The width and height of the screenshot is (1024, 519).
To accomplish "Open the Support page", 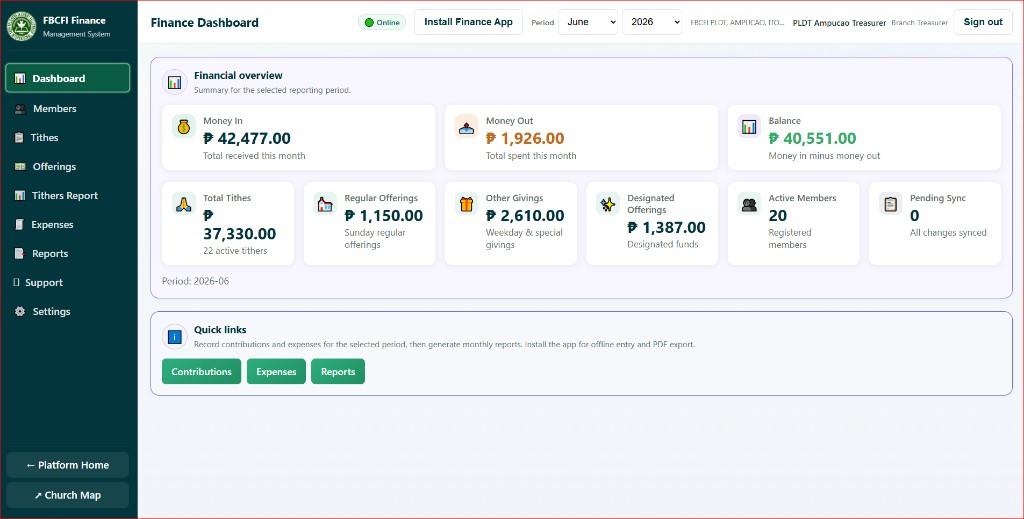I will coord(68,283).
